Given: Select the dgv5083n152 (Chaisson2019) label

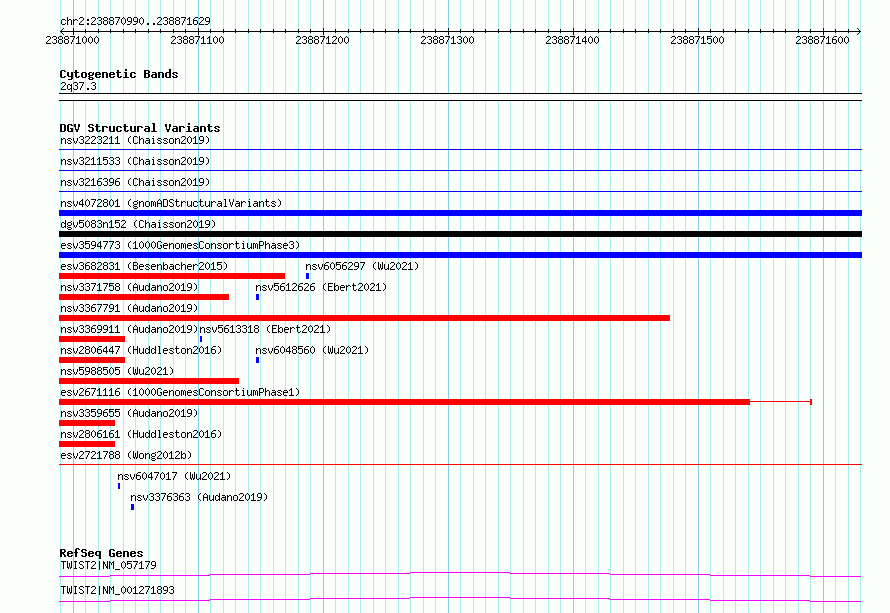Looking at the screenshot, I should [x=138, y=224].
